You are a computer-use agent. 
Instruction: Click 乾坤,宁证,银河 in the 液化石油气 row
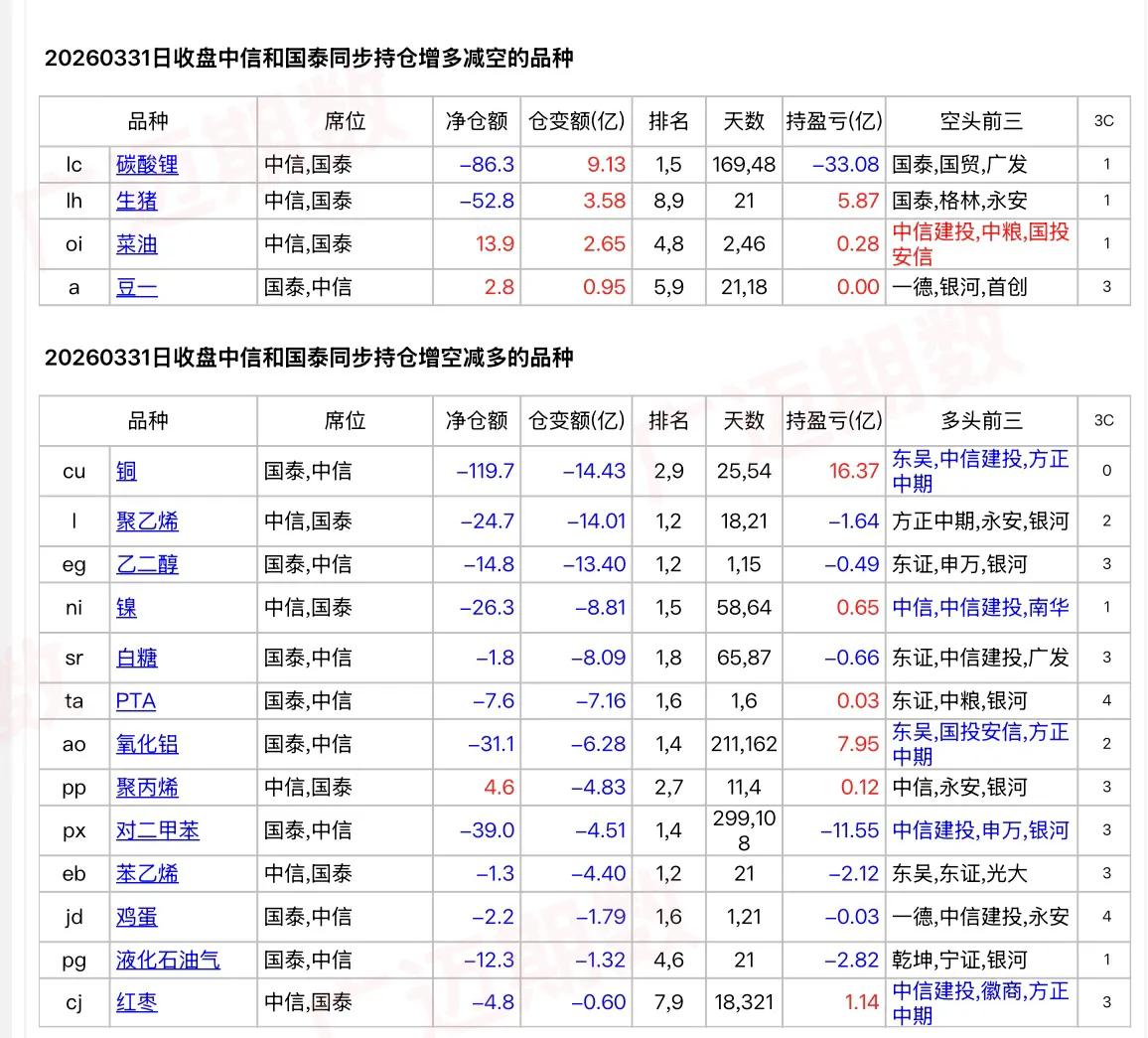[x=959, y=961]
